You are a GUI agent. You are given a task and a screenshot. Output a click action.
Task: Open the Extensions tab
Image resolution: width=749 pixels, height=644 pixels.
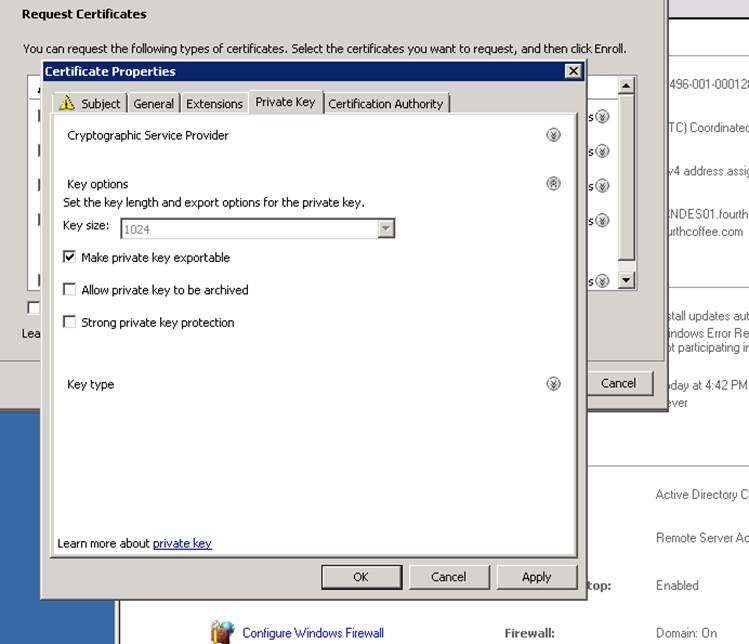[214, 104]
